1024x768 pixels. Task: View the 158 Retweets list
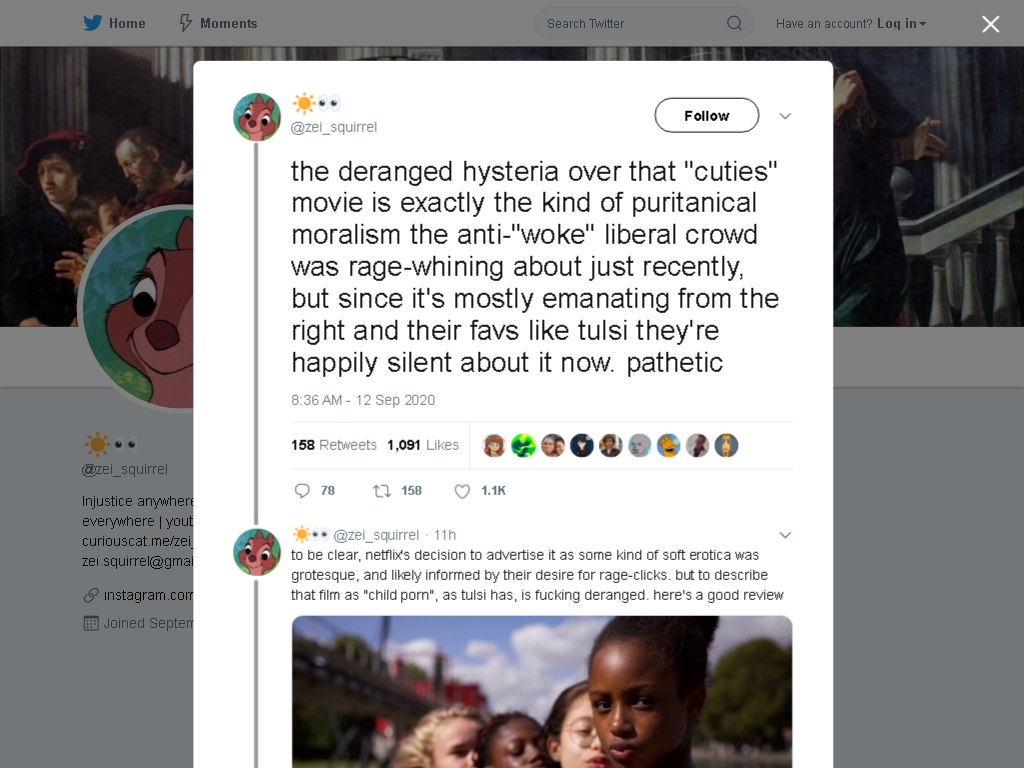[x=334, y=445]
